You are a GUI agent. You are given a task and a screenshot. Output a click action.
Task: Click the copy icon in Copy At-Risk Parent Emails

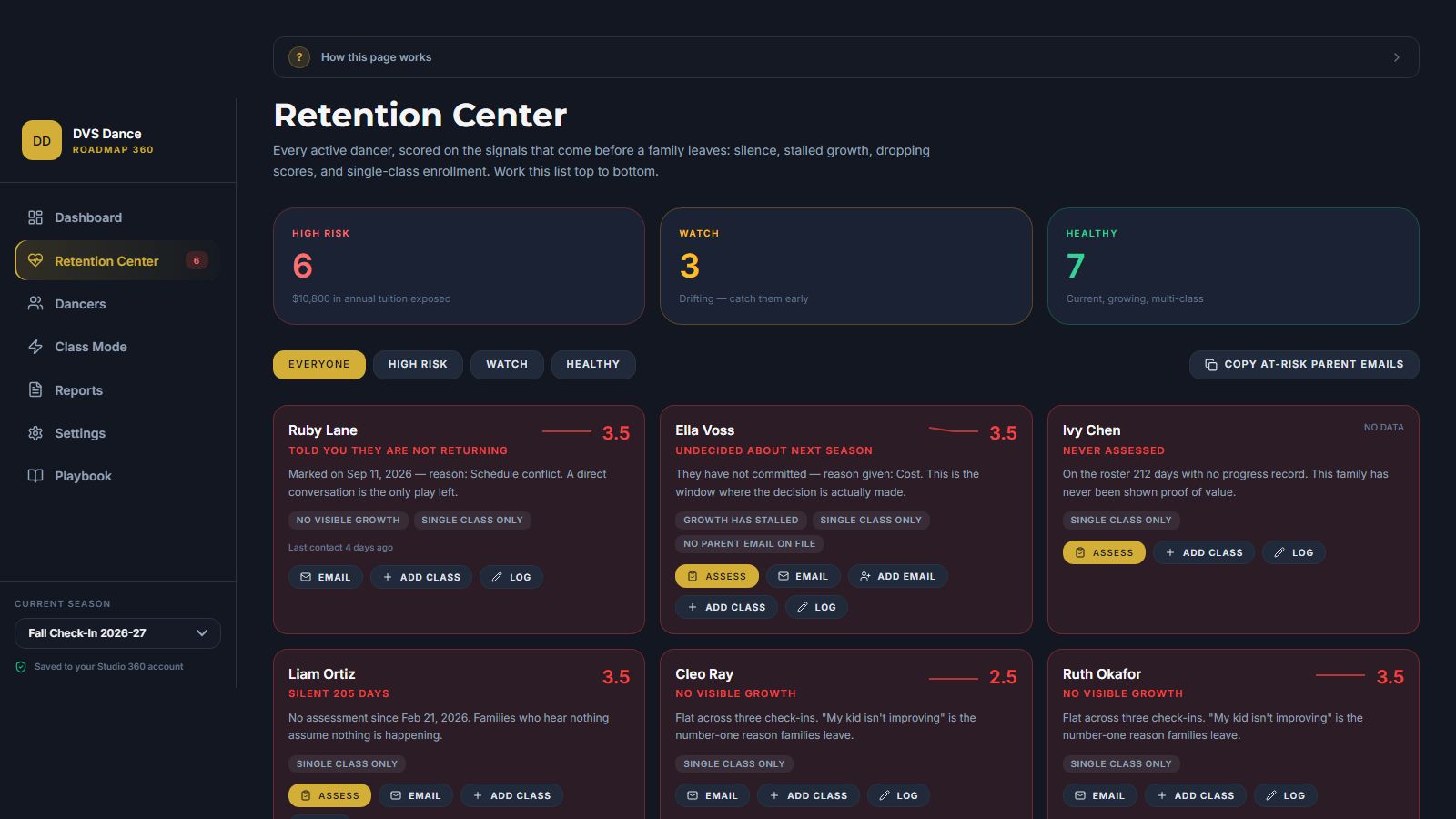[x=1211, y=365]
